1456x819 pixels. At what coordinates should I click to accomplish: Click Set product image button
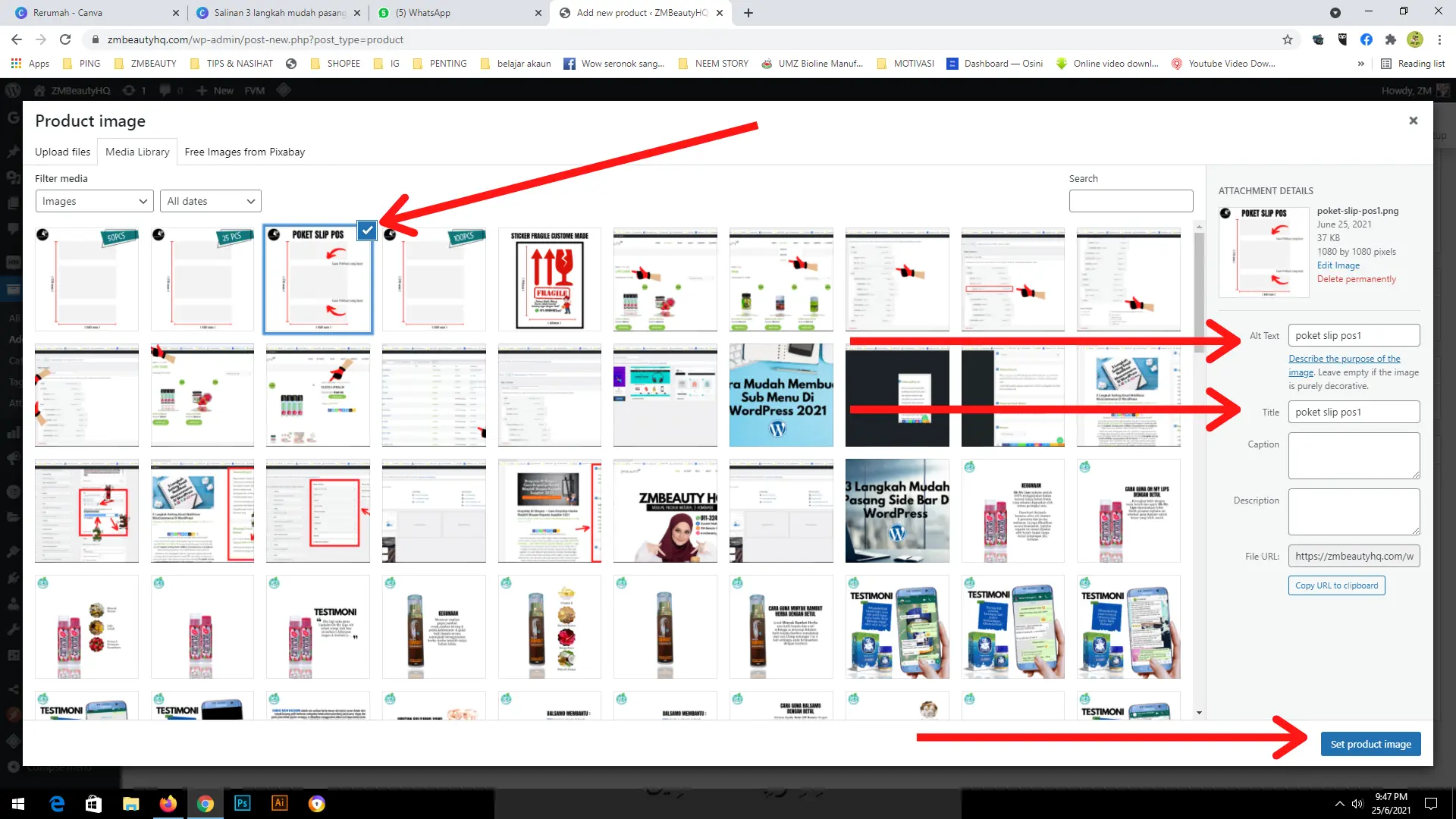point(1370,744)
